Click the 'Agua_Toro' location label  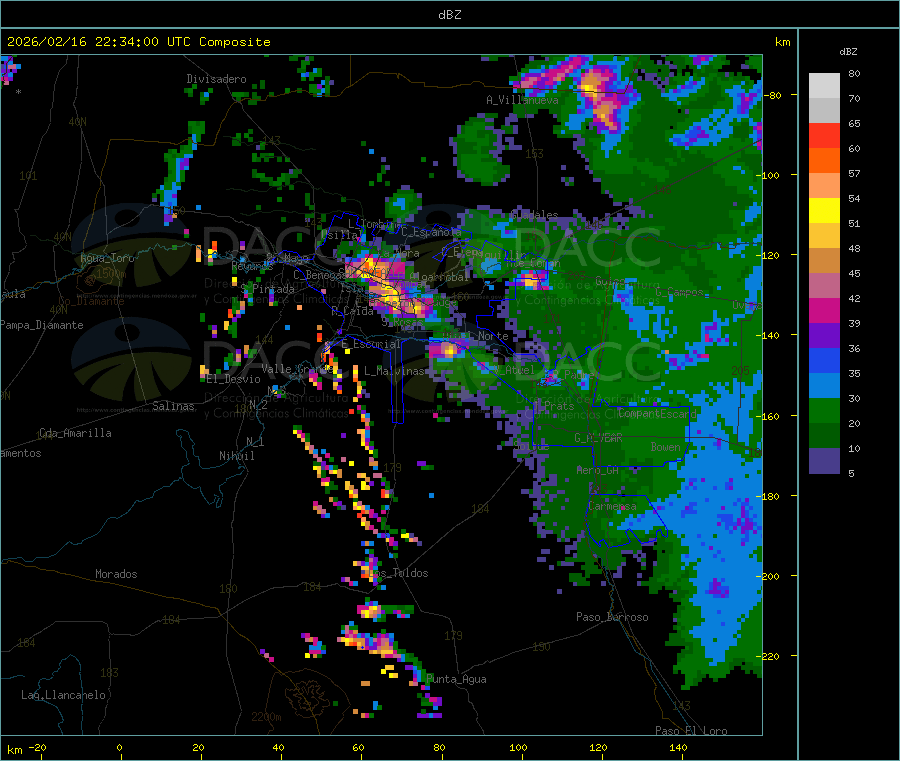click(x=107, y=258)
